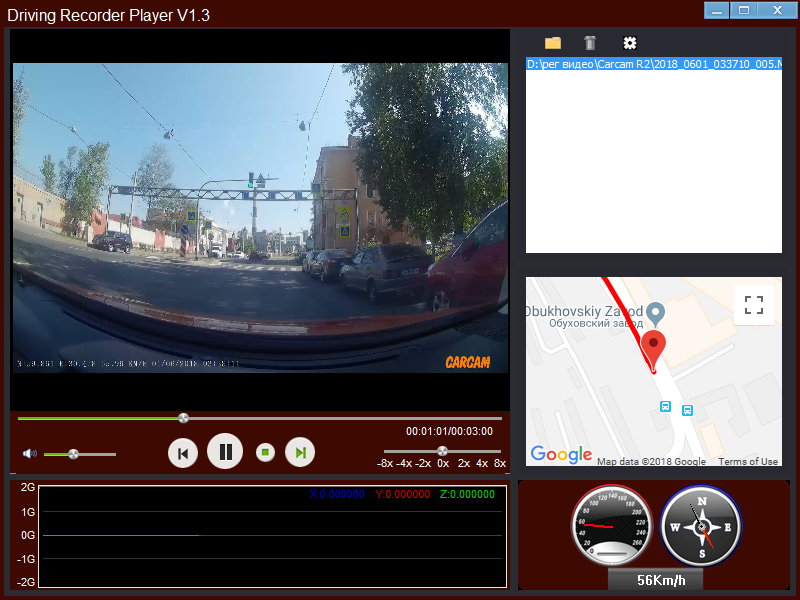Enter fullscreen view on the map
Viewport: 800px width, 600px height.
pos(753,304)
